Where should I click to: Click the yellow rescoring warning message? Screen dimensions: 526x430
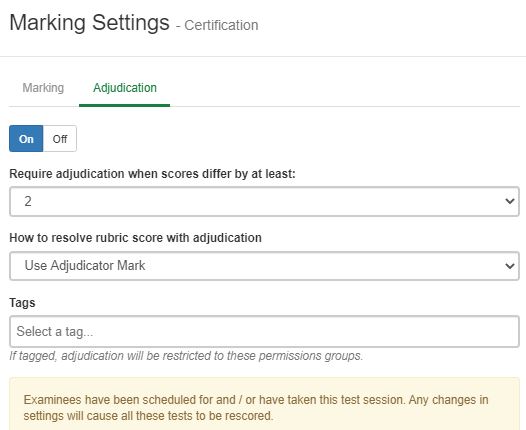264,404
